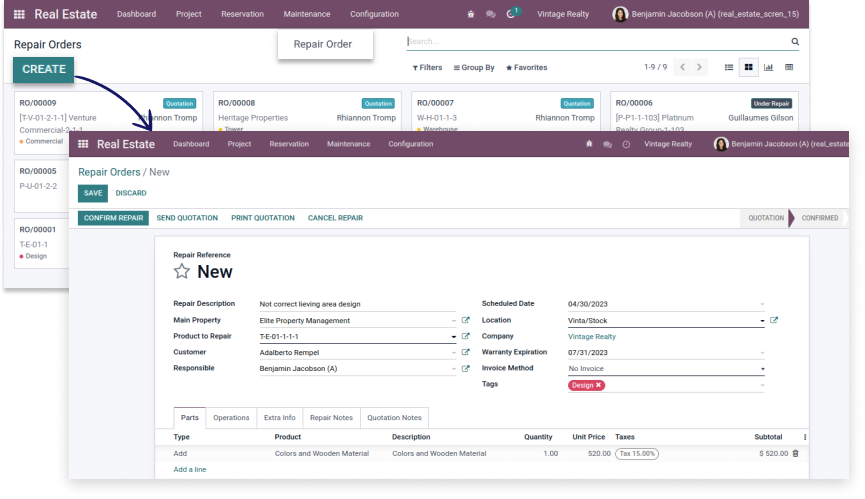Click the Add a line link
This screenshot has height=499, width=865.
click(190, 469)
